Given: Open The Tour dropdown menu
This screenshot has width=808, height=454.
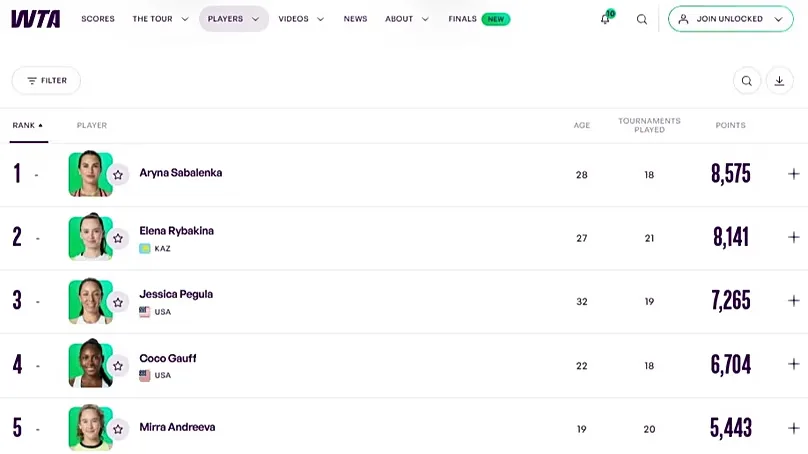Looking at the screenshot, I should pyautogui.click(x=160, y=19).
